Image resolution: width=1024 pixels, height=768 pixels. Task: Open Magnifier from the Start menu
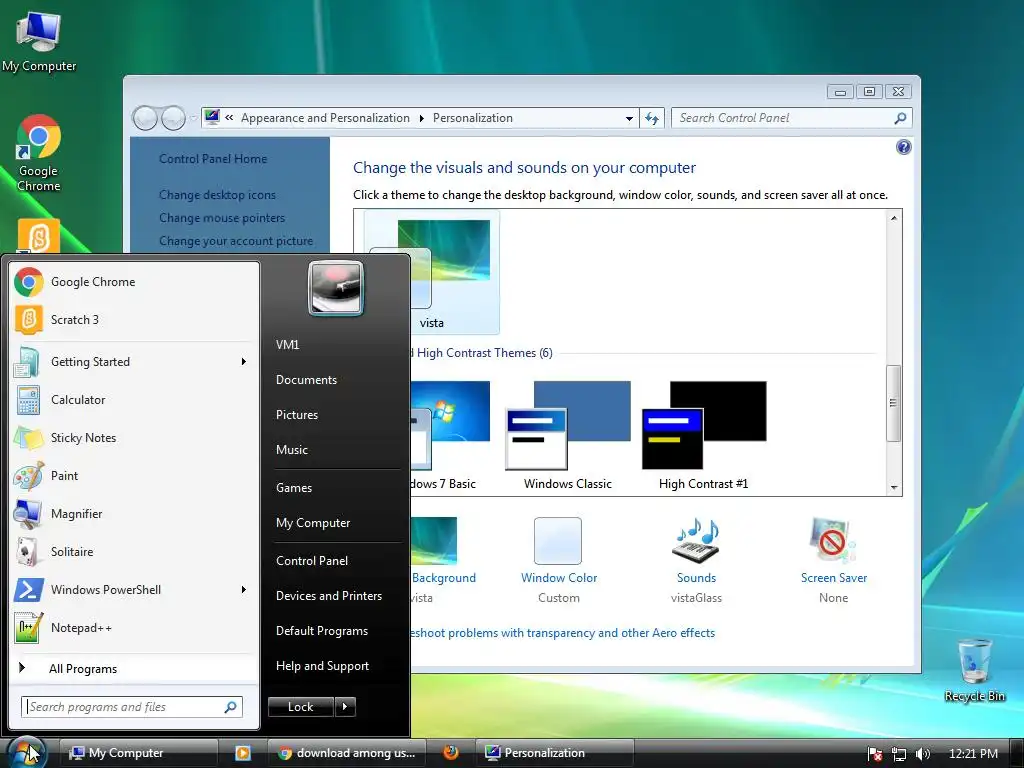tap(134, 514)
